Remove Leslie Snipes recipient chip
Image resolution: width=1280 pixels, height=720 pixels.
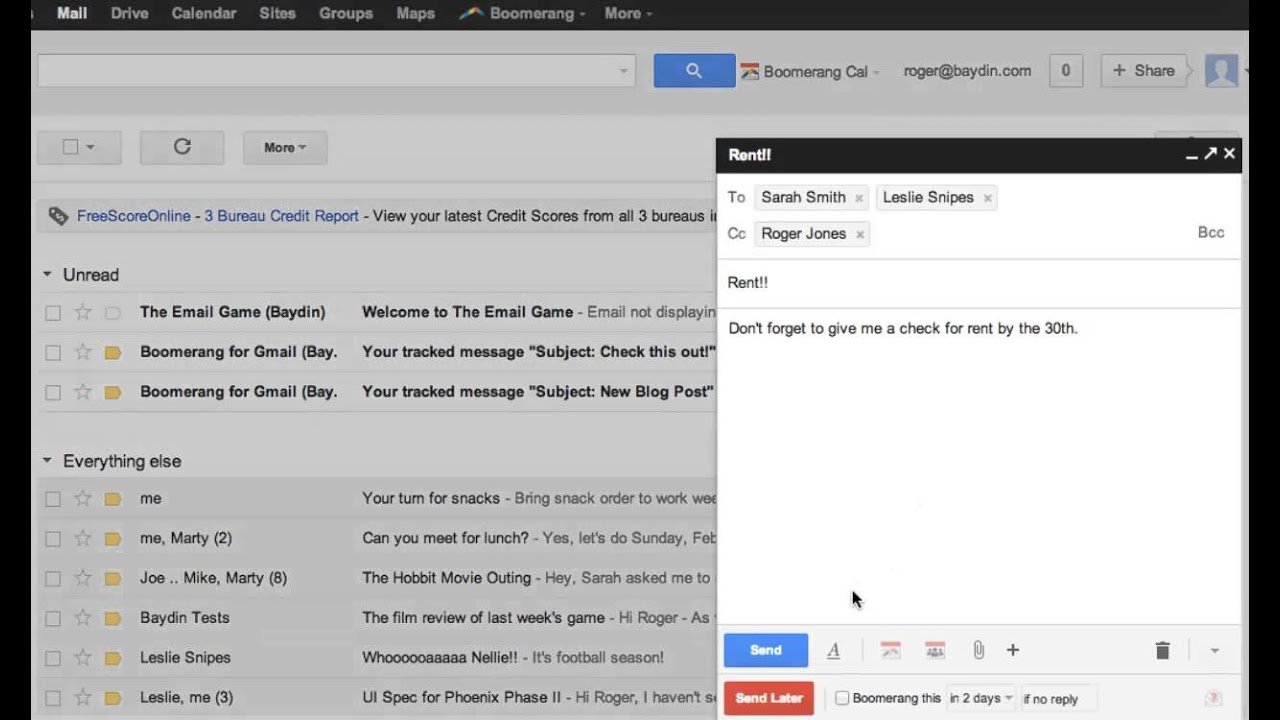pos(987,198)
